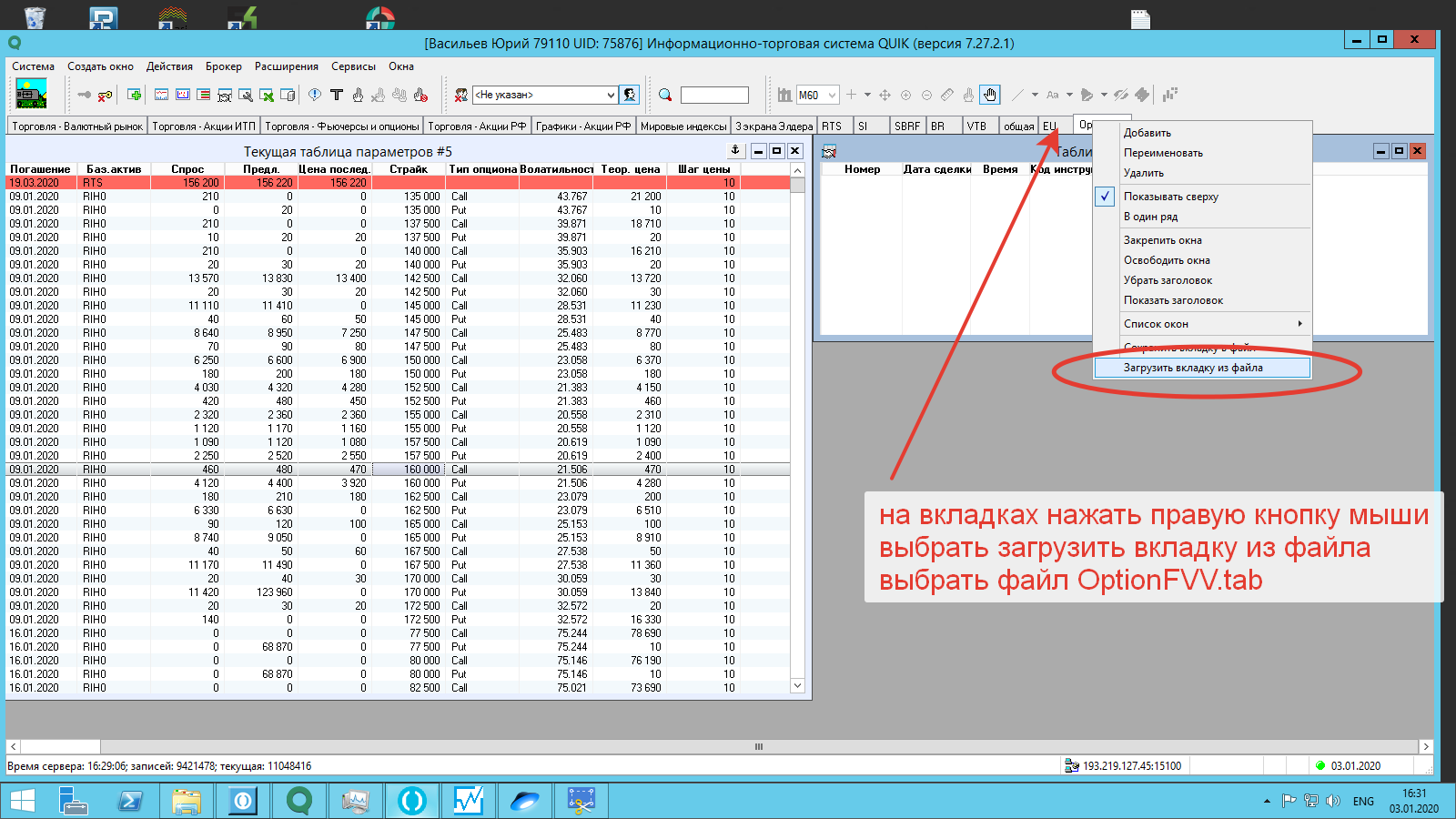Click the Aa text label tool
The image size is (1456, 819).
pos(1053,95)
